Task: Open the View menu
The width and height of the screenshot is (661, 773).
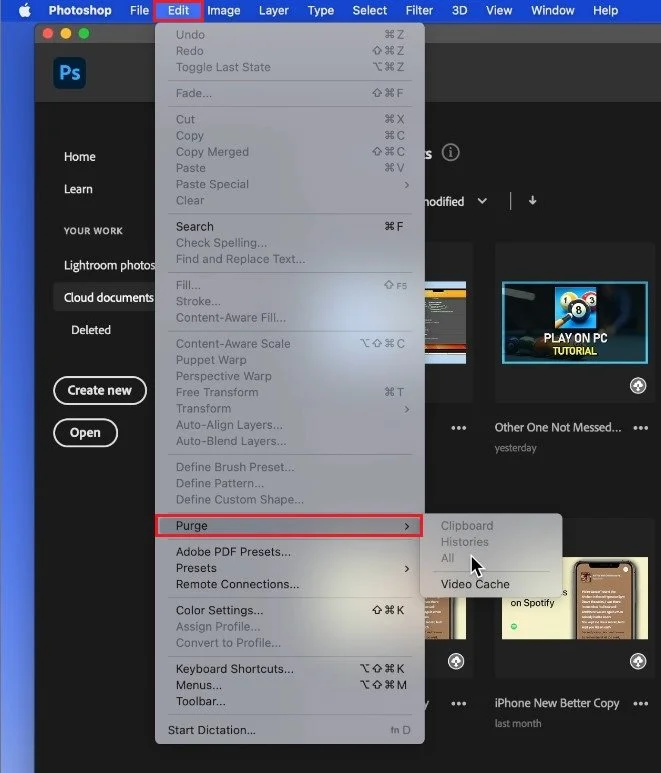Action: (499, 10)
